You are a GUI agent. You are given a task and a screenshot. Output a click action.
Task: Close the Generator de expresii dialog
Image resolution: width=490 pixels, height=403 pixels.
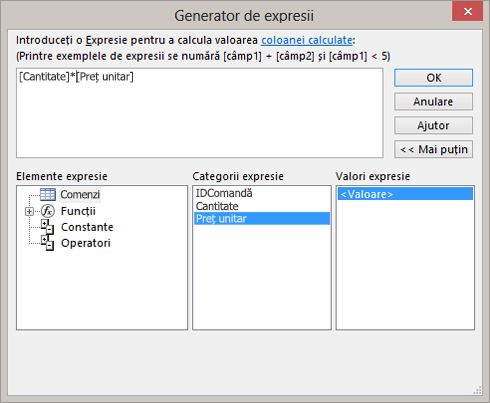coord(467,11)
